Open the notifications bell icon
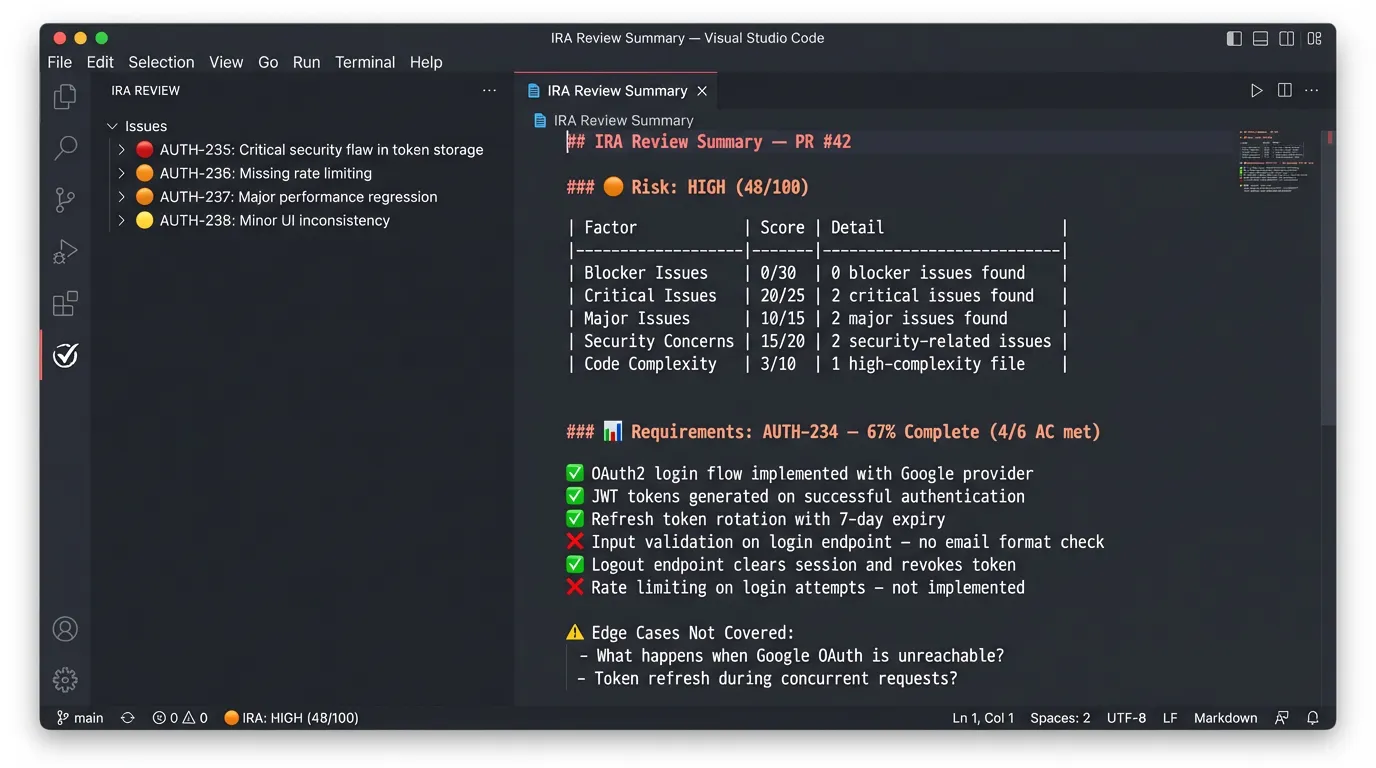Viewport: 1376px width, 768px height. (1313, 718)
